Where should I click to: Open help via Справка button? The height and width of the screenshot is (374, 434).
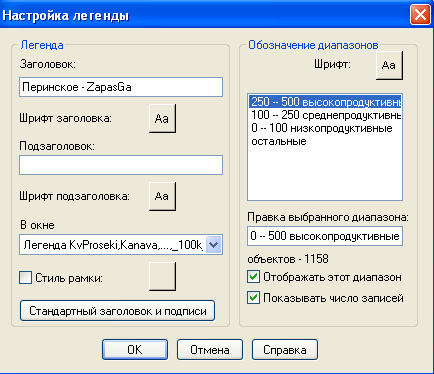click(285, 349)
